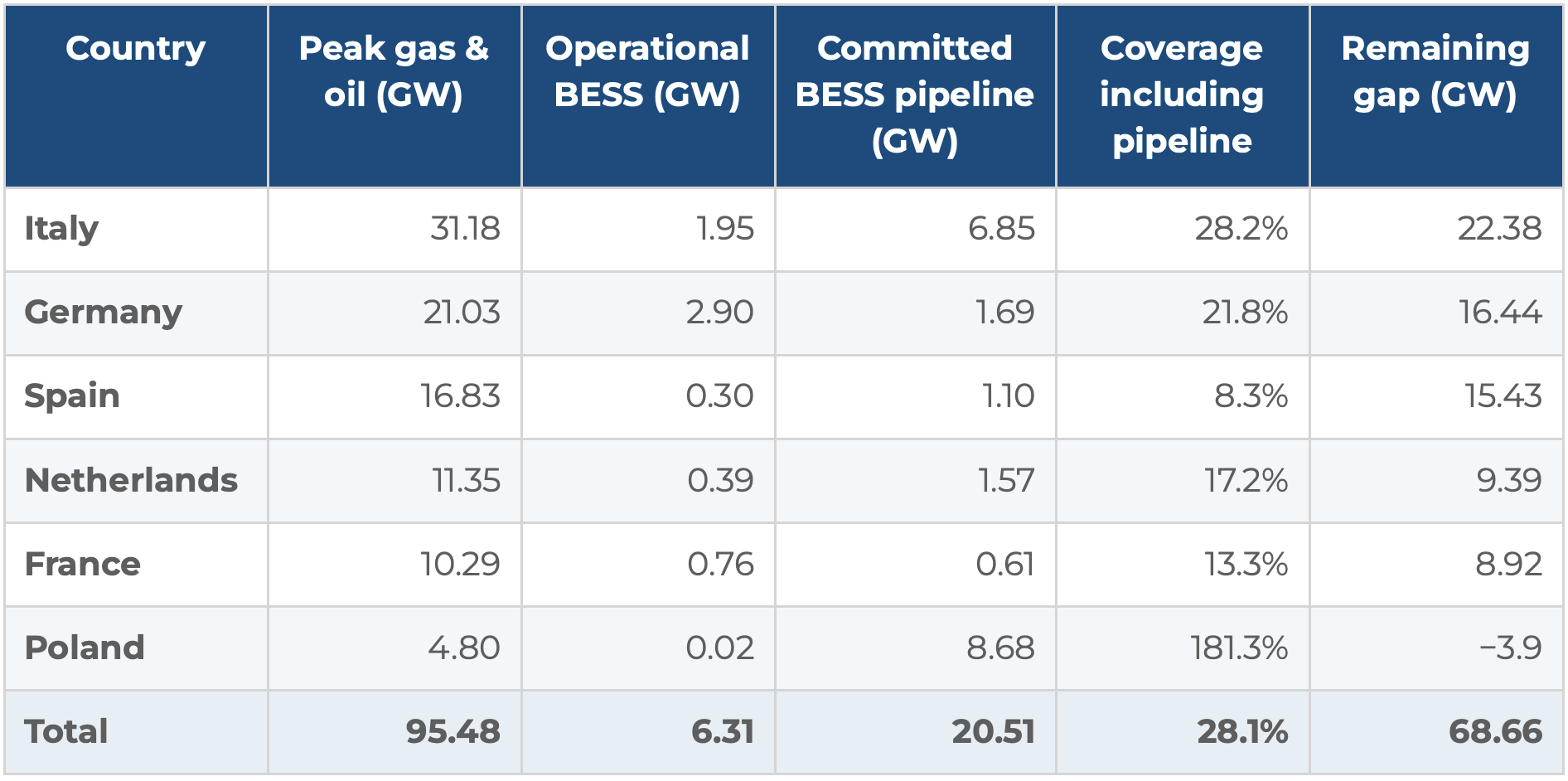Click Poland's 181.3% coverage cell
This screenshot has height=781, width=1568.
pos(1239,648)
